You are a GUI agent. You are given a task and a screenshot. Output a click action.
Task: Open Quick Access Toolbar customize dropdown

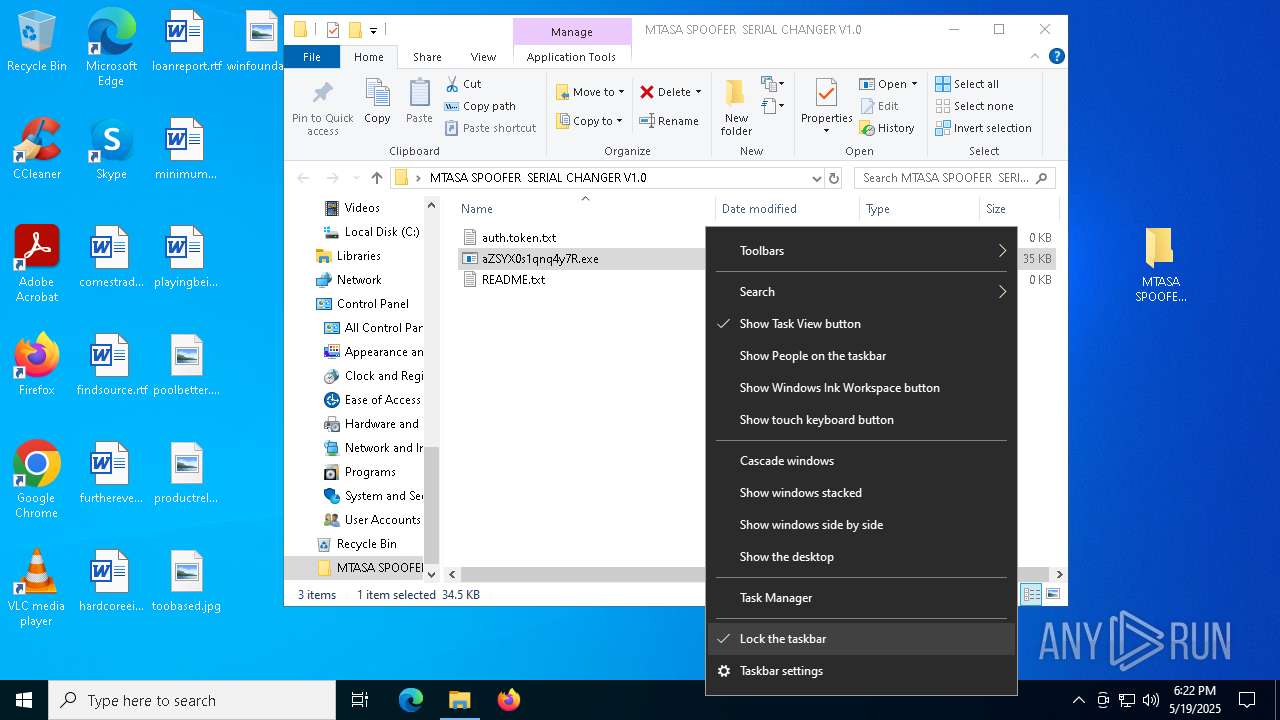tap(373, 30)
